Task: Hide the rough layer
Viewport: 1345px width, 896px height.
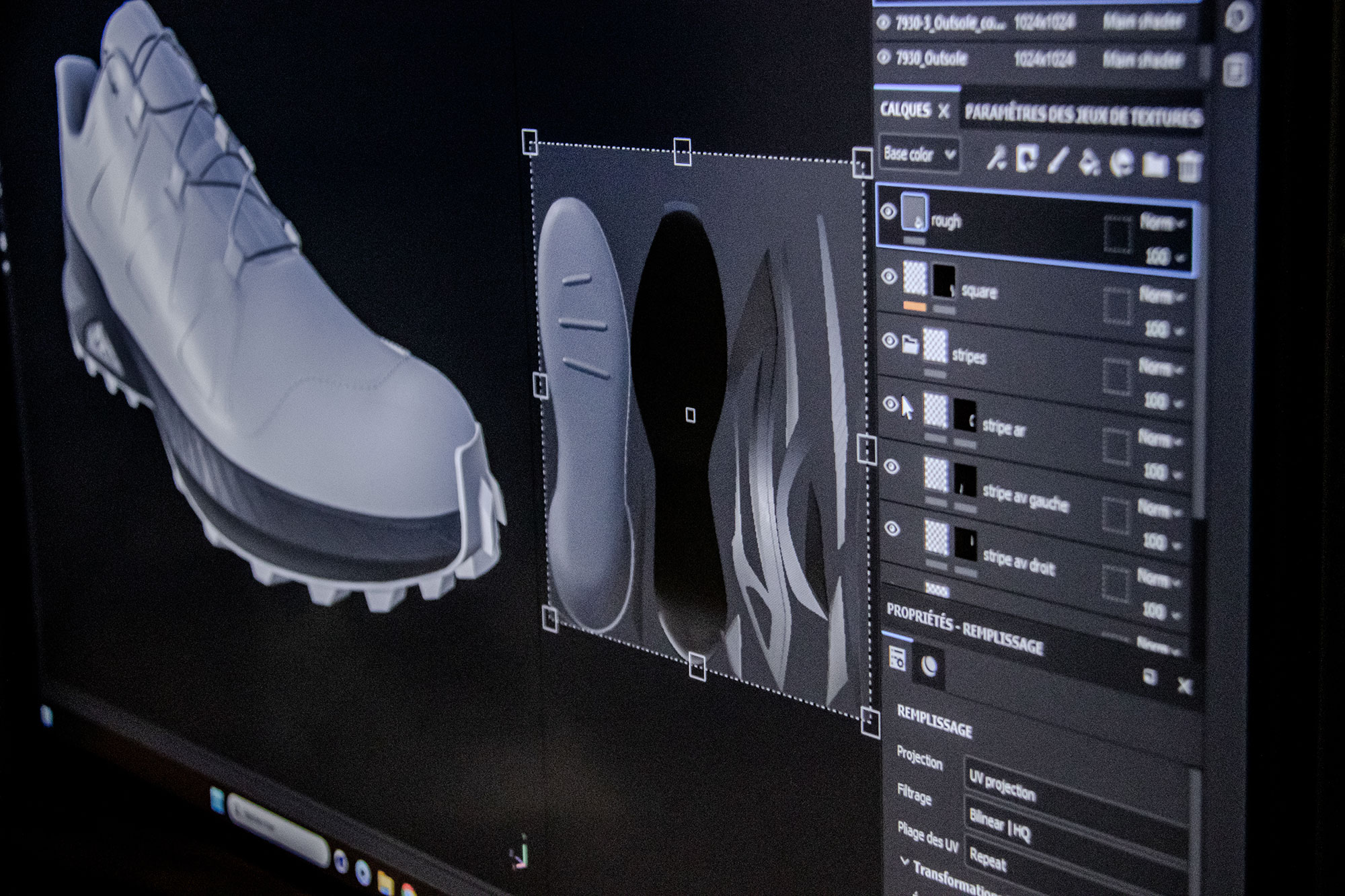Action: click(x=888, y=212)
